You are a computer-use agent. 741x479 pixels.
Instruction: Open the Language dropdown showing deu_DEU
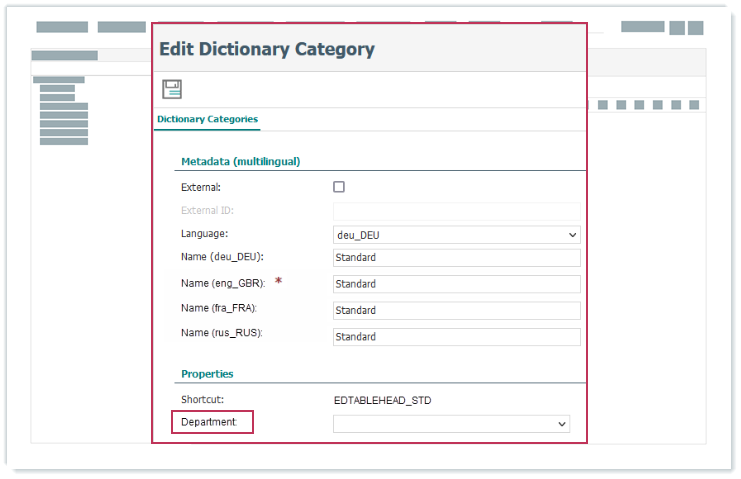click(456, 235)
